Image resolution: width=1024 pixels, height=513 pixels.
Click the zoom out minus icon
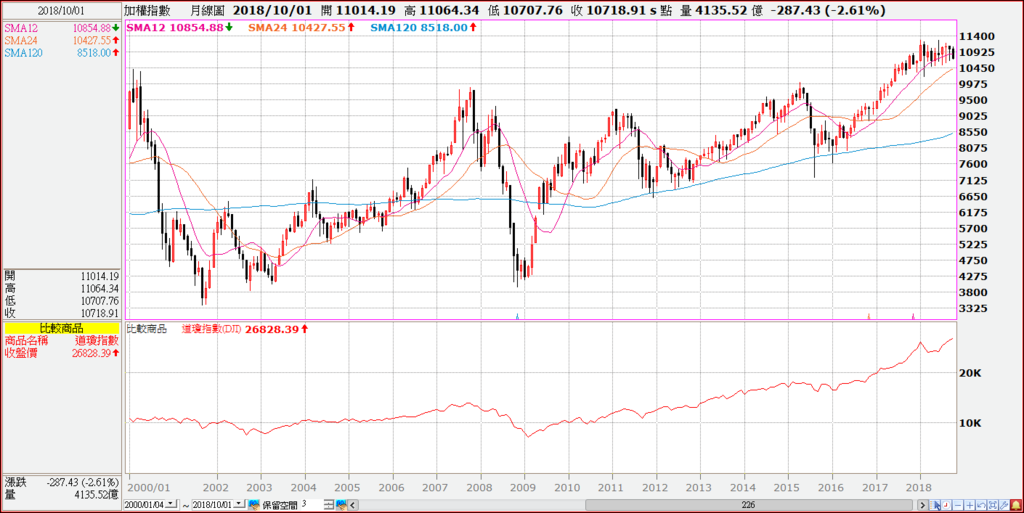tap(958, 505)
